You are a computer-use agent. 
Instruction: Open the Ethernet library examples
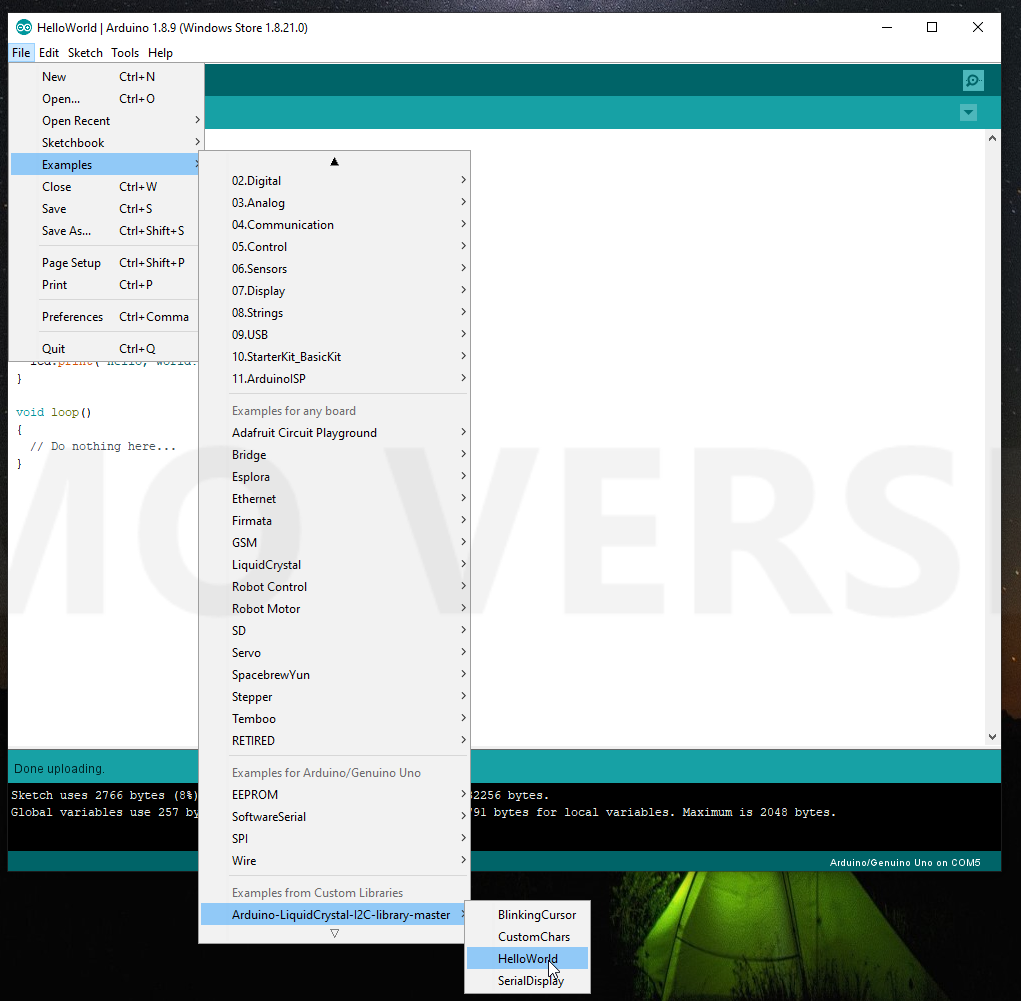(335, 499)
